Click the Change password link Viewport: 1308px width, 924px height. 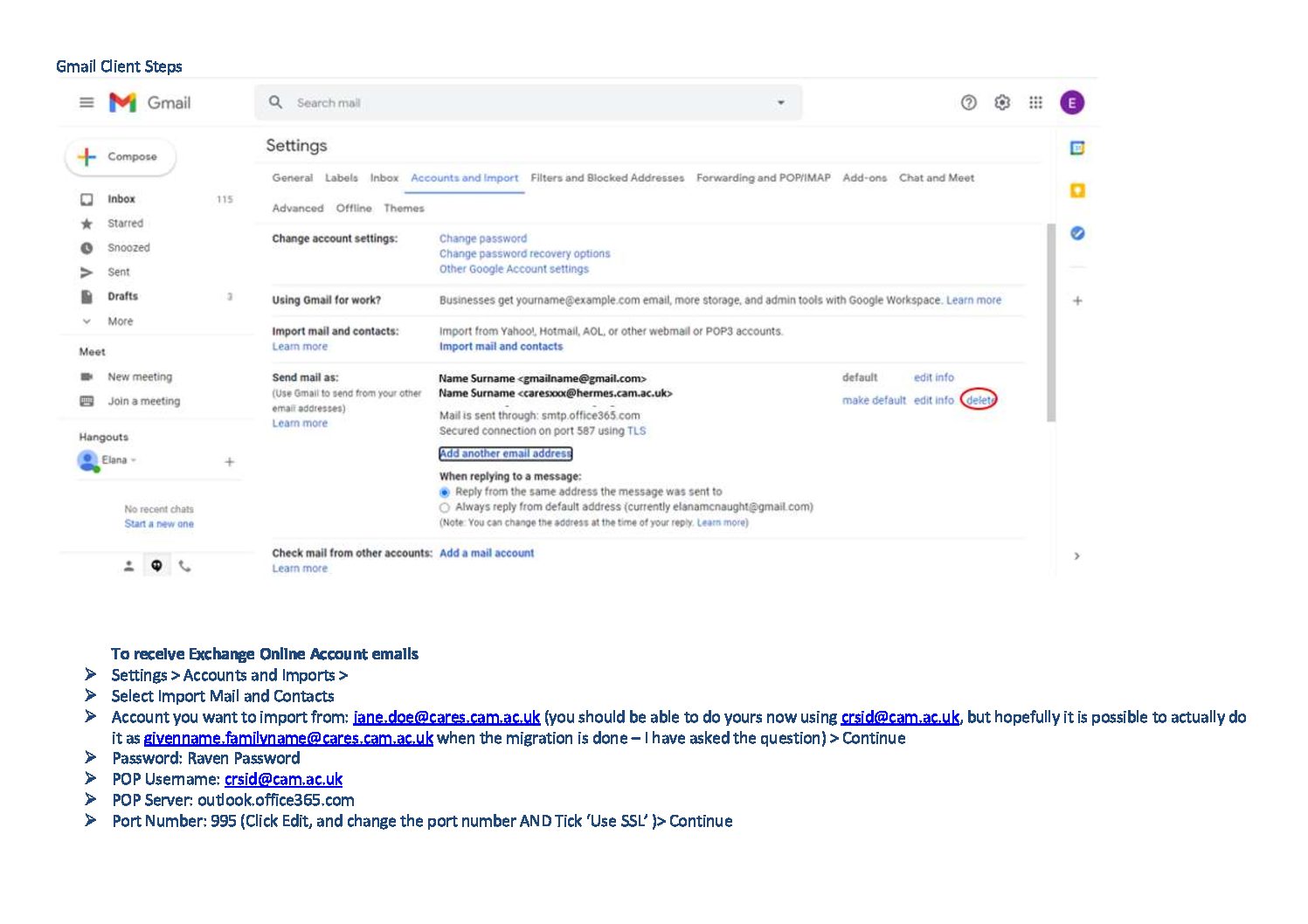click(483, 238)
